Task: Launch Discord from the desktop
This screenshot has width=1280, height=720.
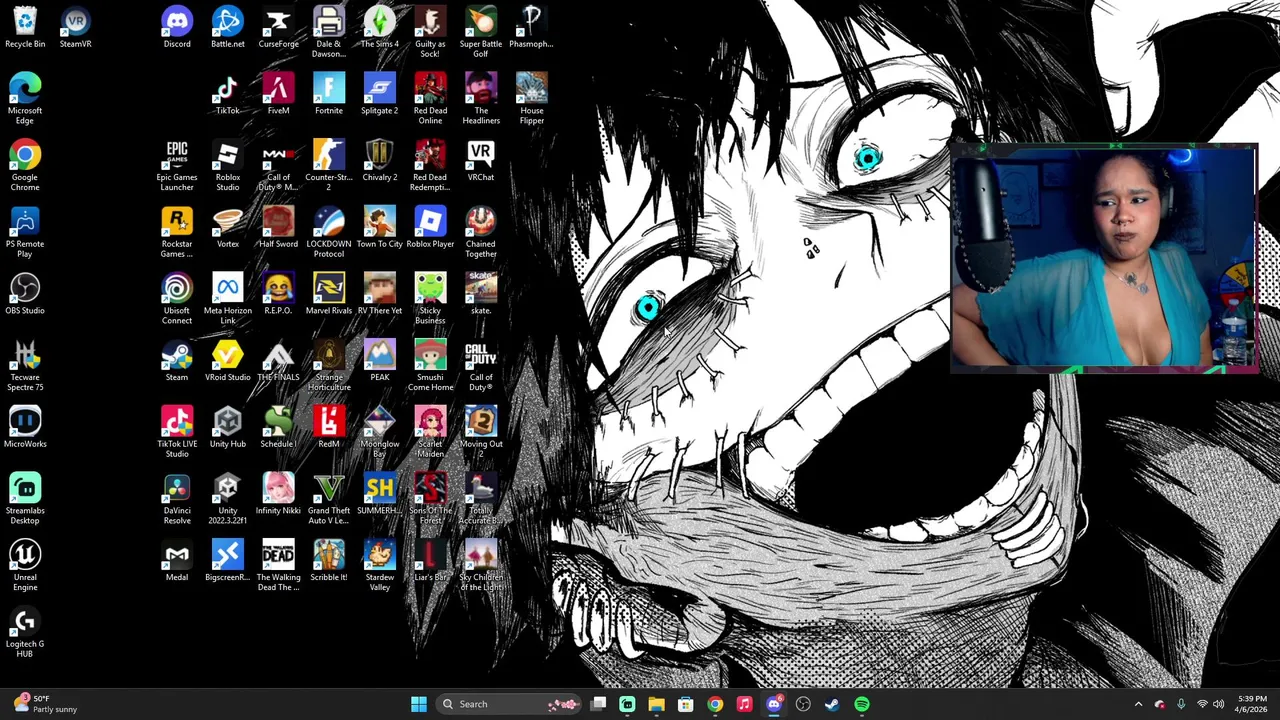Action: point(177,27)
